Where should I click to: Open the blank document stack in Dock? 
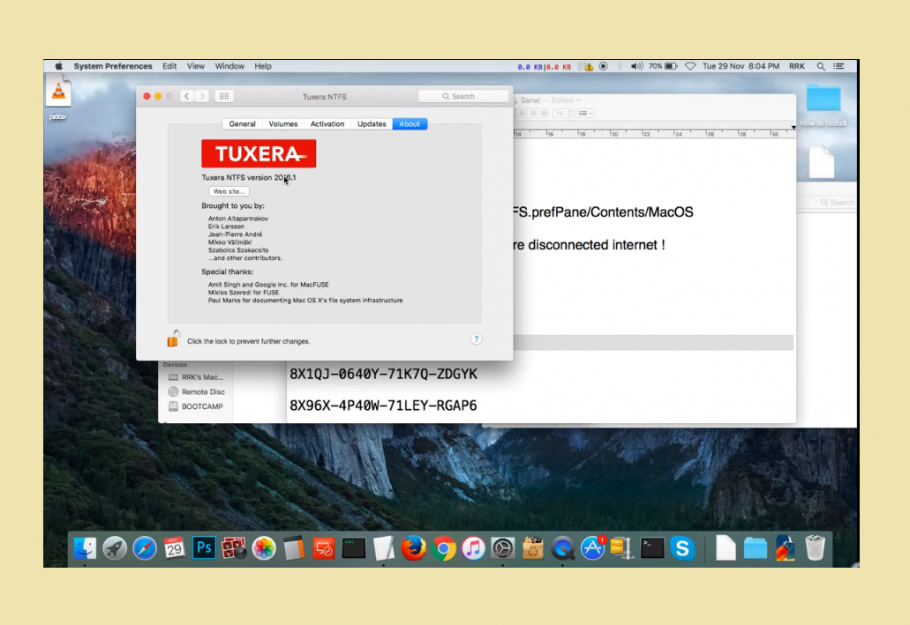pyautogui.click(x=725, y=548)
